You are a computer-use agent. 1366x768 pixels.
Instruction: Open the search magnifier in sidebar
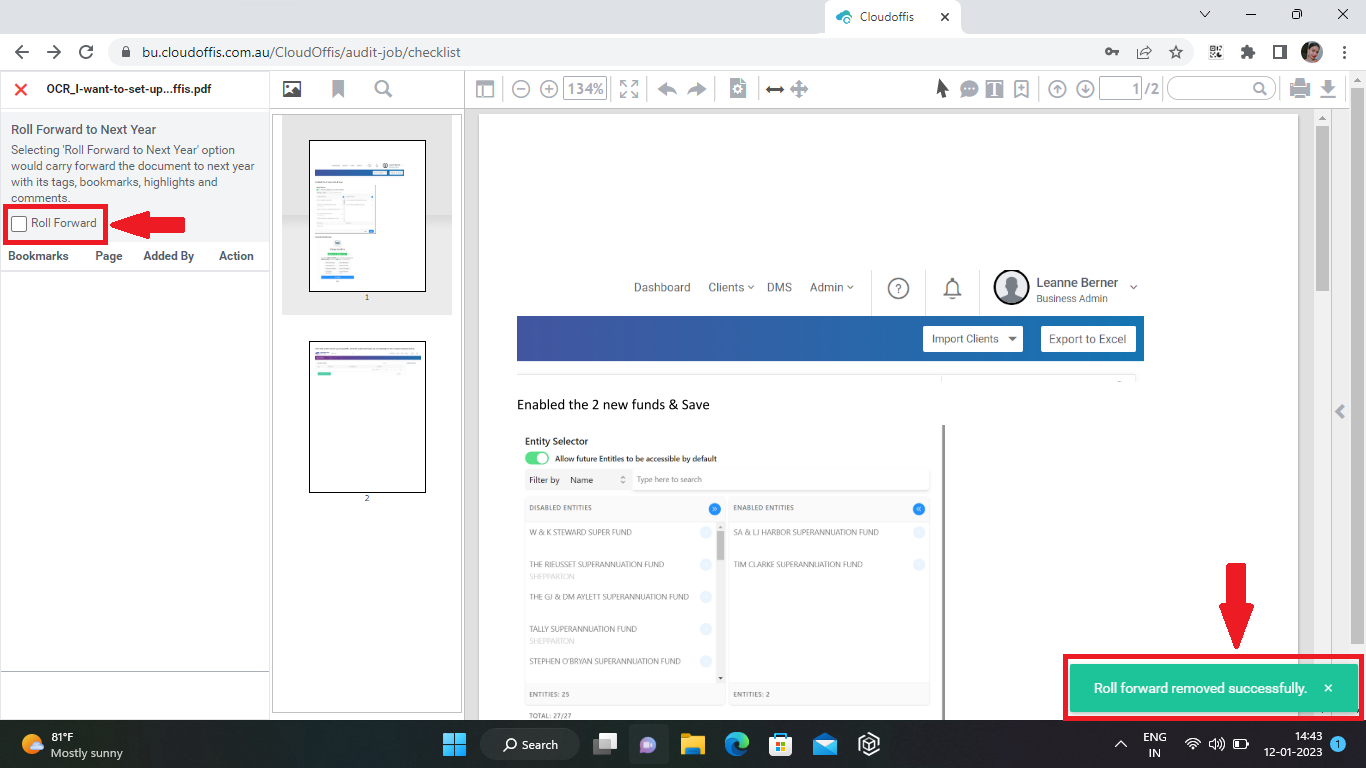tap(383, 89)
